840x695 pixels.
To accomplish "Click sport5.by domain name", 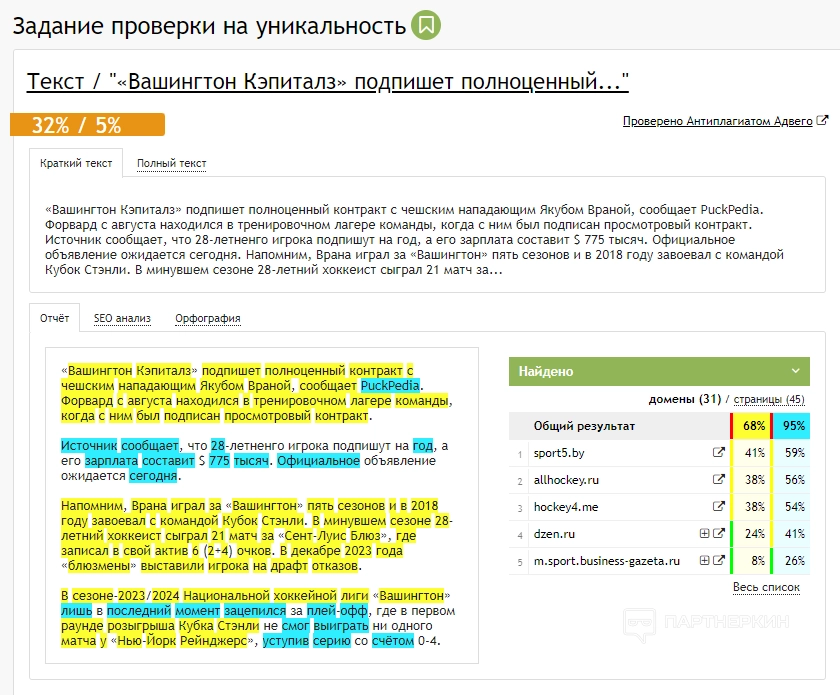I will click(559, 453).
